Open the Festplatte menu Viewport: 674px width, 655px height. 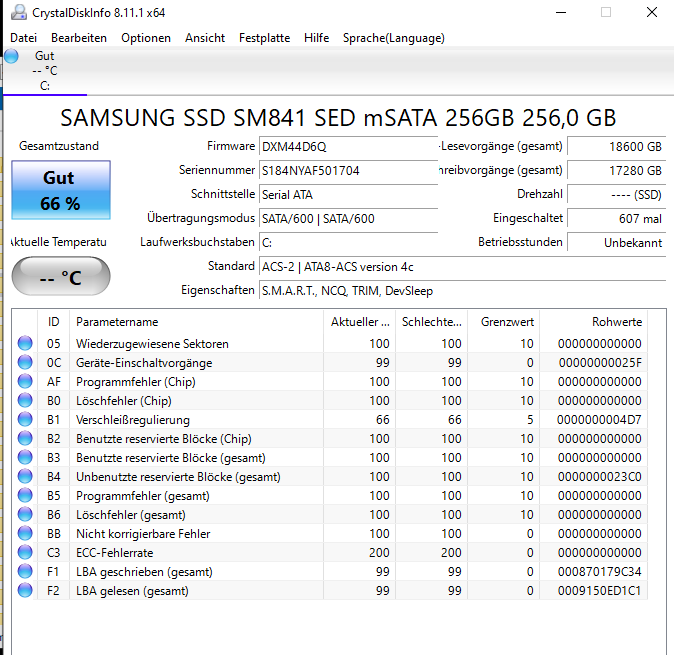point(264,38)
